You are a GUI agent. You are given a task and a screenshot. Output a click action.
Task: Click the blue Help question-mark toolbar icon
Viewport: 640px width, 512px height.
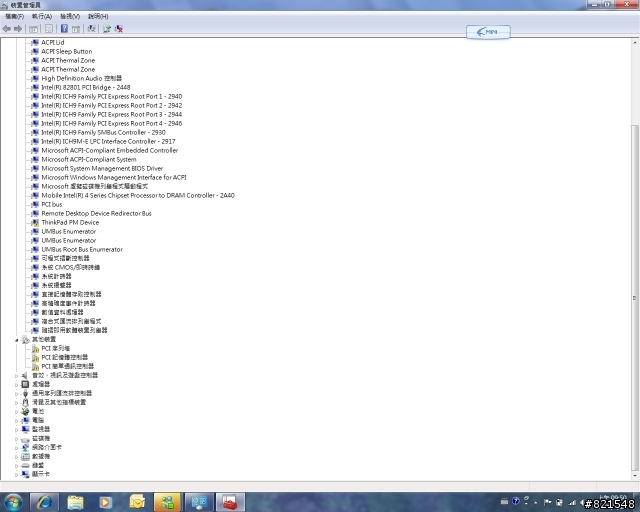(64, 29)
